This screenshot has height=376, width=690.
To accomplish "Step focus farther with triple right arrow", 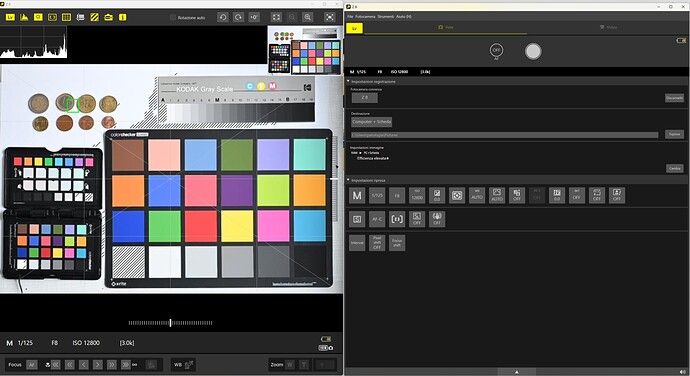I will [126, 365].
